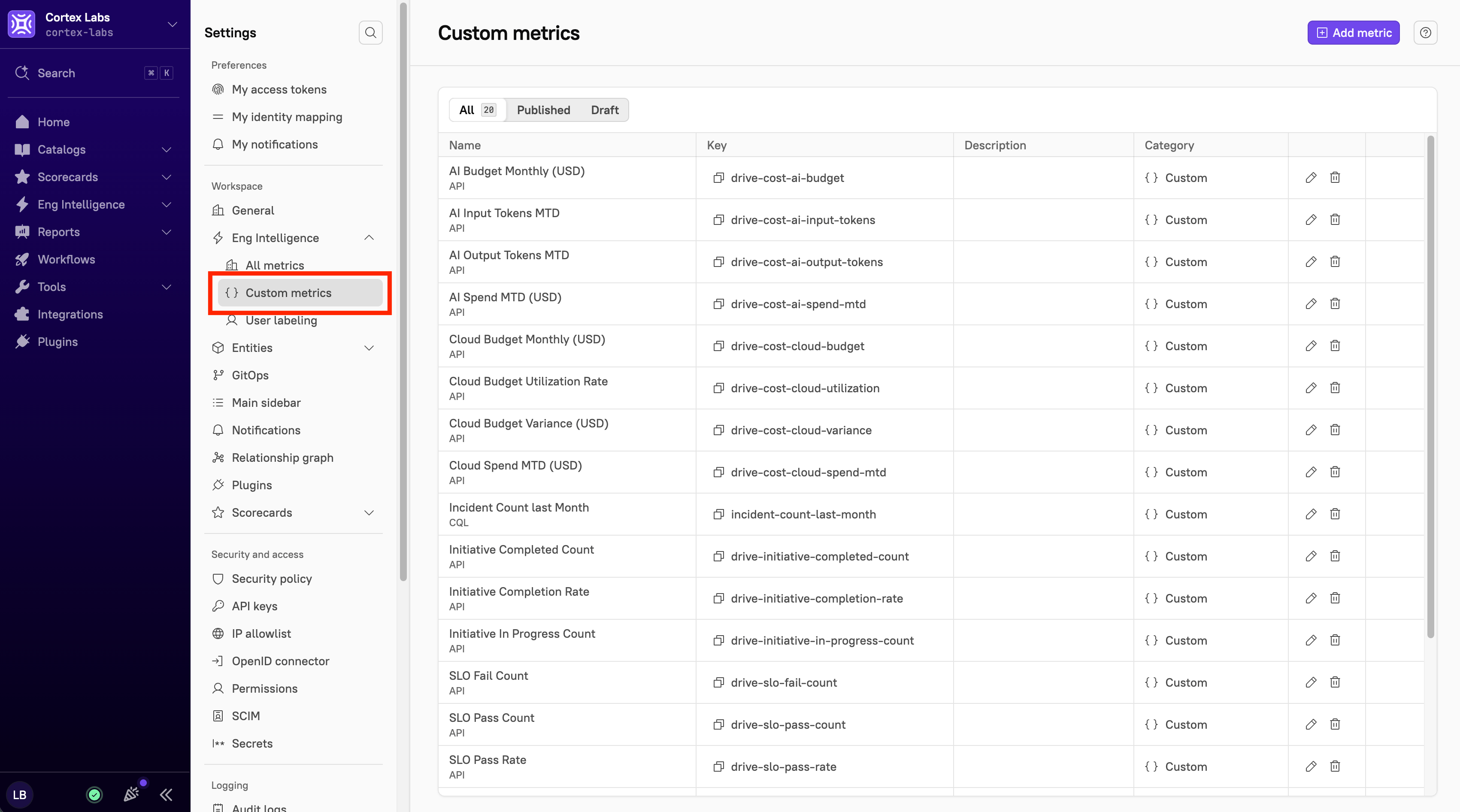
Task: Click the settings search magnifier icon
Action: [371, 33]
